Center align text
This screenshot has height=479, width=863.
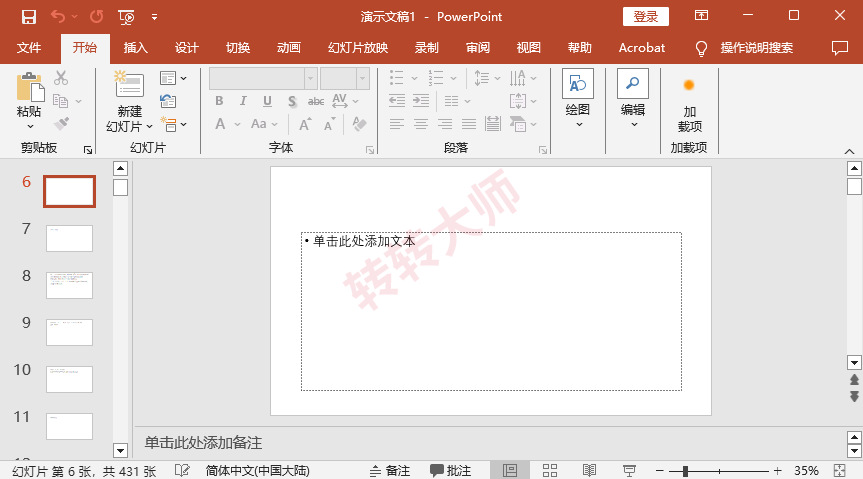click(421, 124)
